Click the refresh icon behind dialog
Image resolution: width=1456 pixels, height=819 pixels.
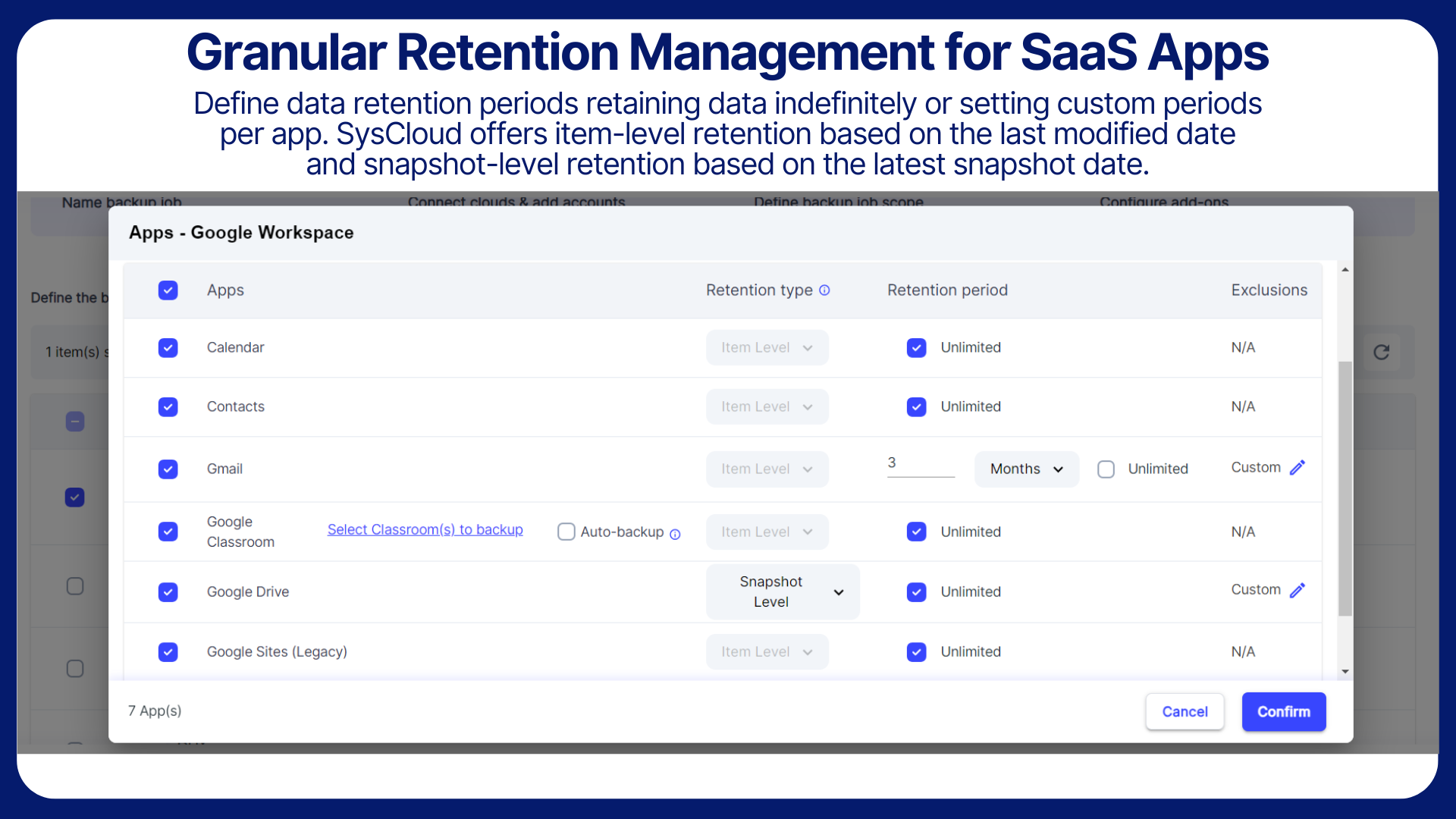(1381, 352)
